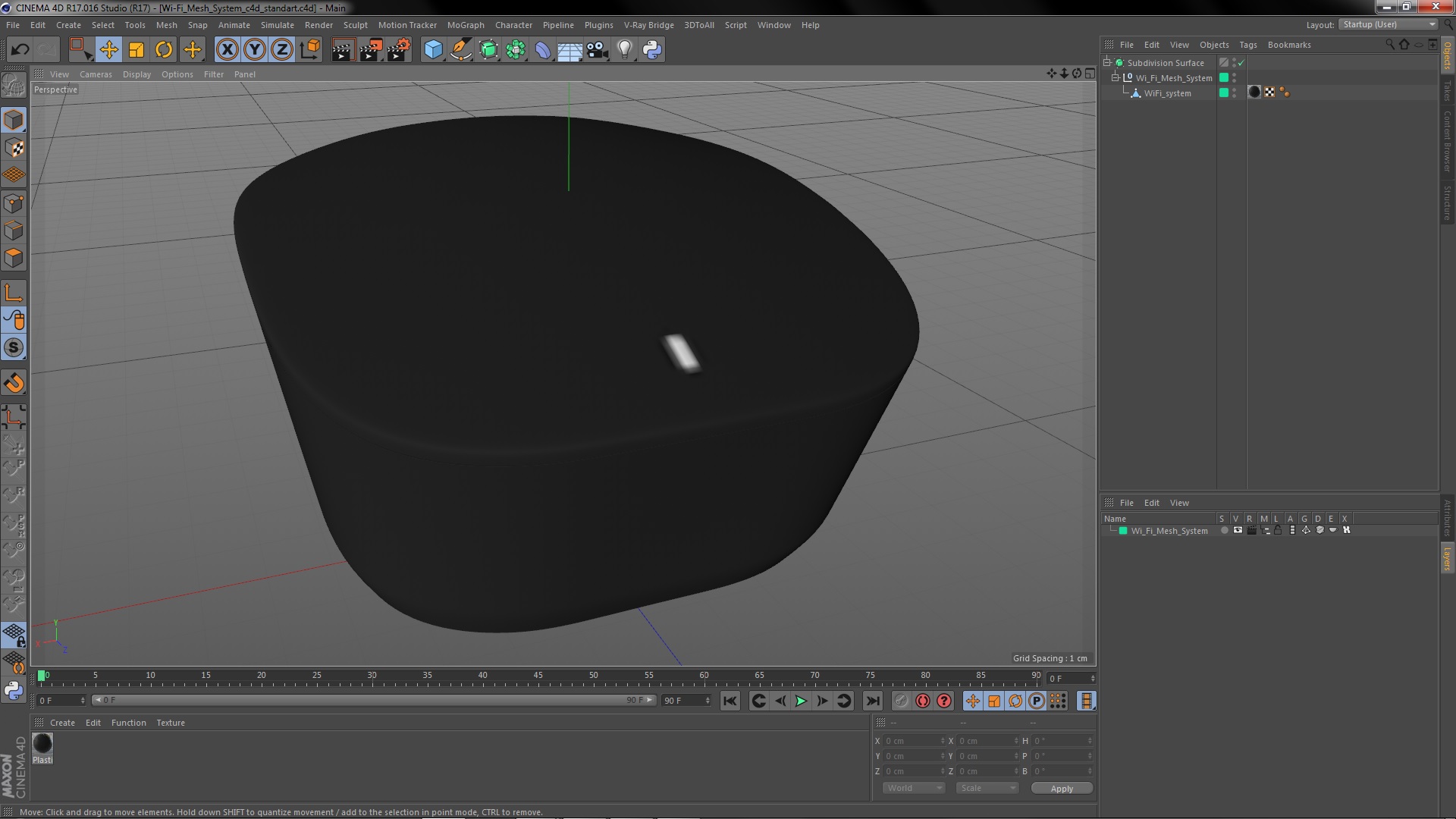Click the Apply button
The image size is (1456, 819).
tap(1061, 789)
